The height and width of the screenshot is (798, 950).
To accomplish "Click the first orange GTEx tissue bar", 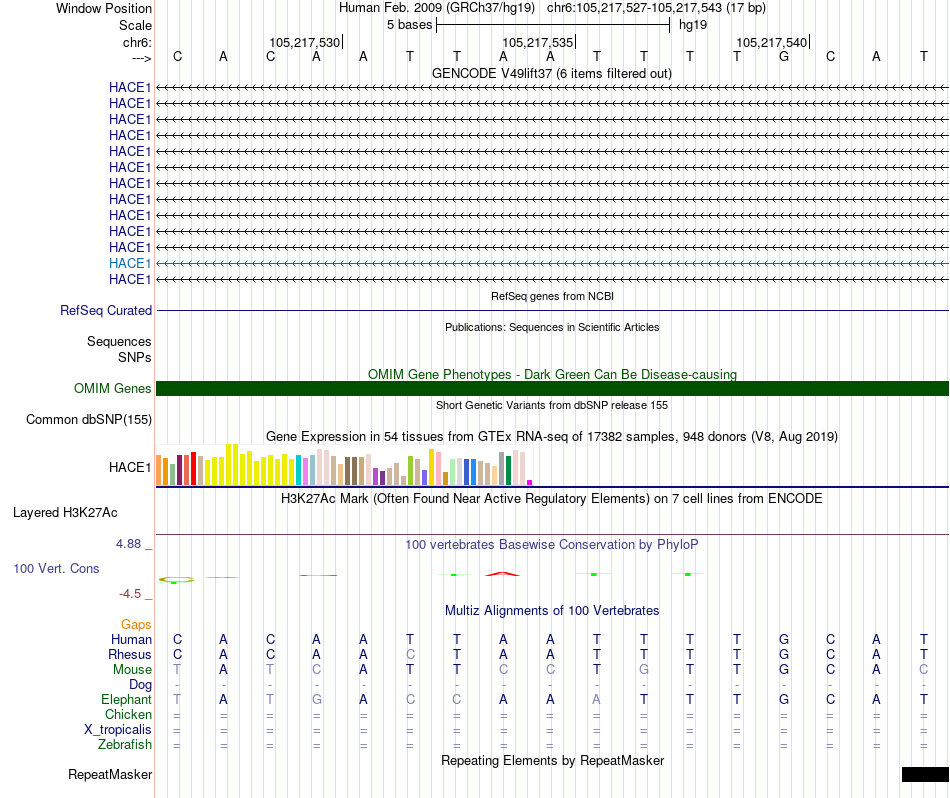I will click(159, 470).
